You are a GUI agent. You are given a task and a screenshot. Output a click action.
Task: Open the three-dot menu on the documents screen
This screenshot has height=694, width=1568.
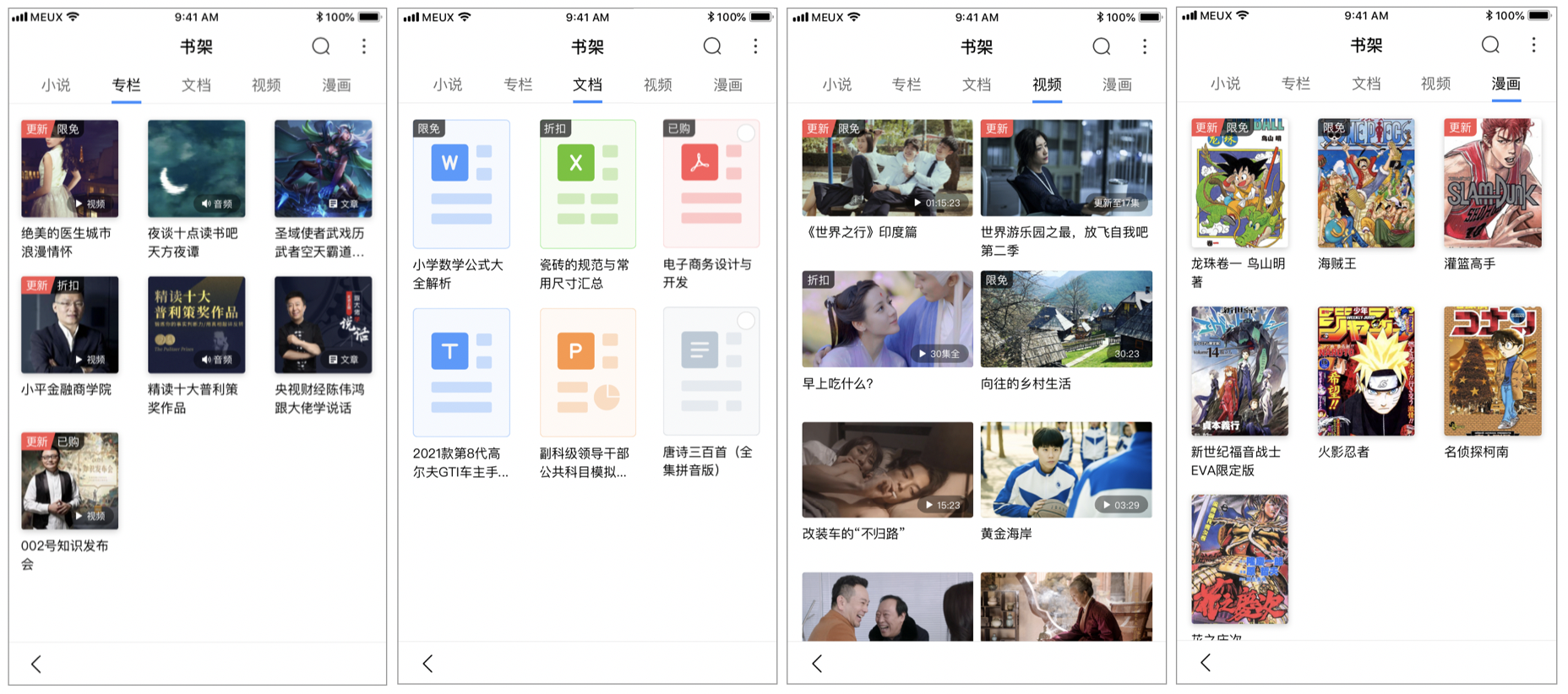755,46
